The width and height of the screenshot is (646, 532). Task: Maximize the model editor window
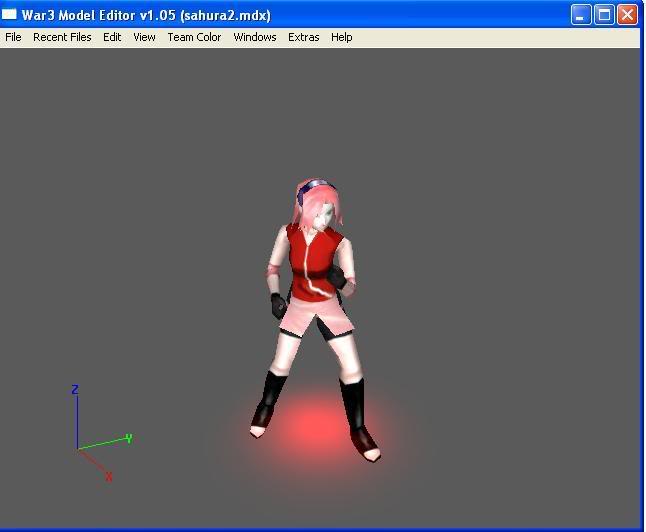coord(604,14)
